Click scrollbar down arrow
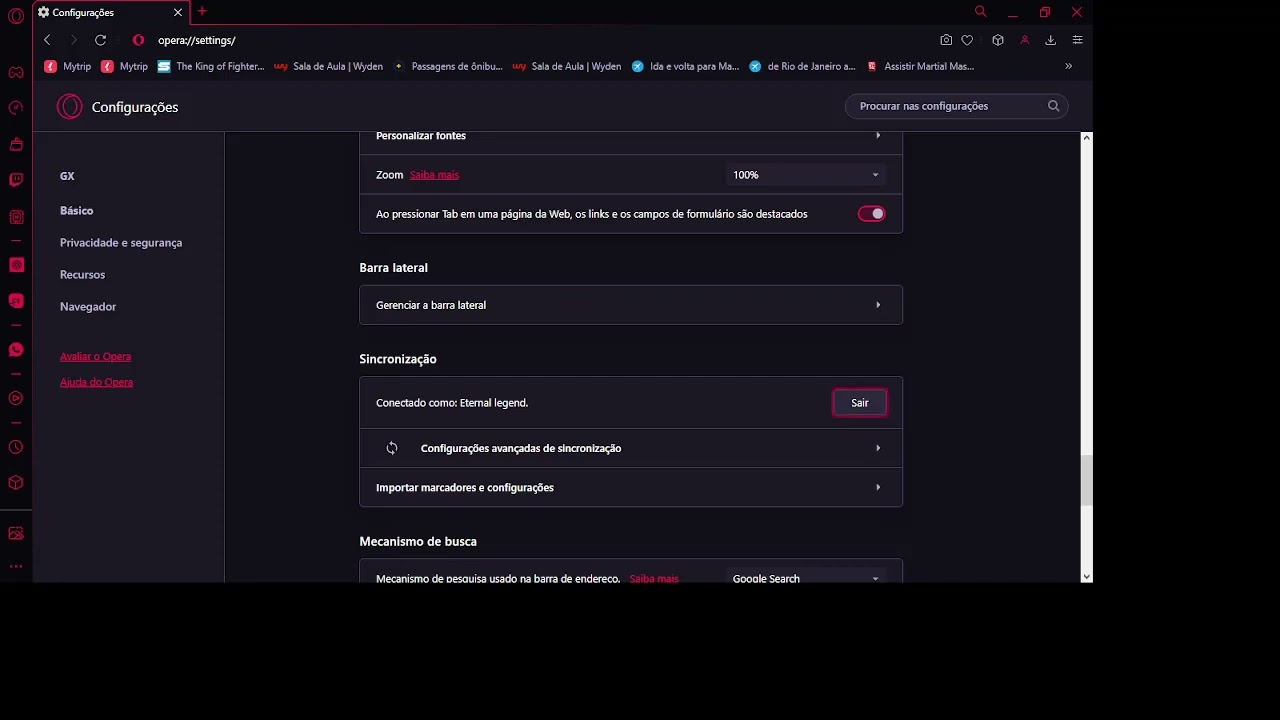 [x=1087, y=577]
